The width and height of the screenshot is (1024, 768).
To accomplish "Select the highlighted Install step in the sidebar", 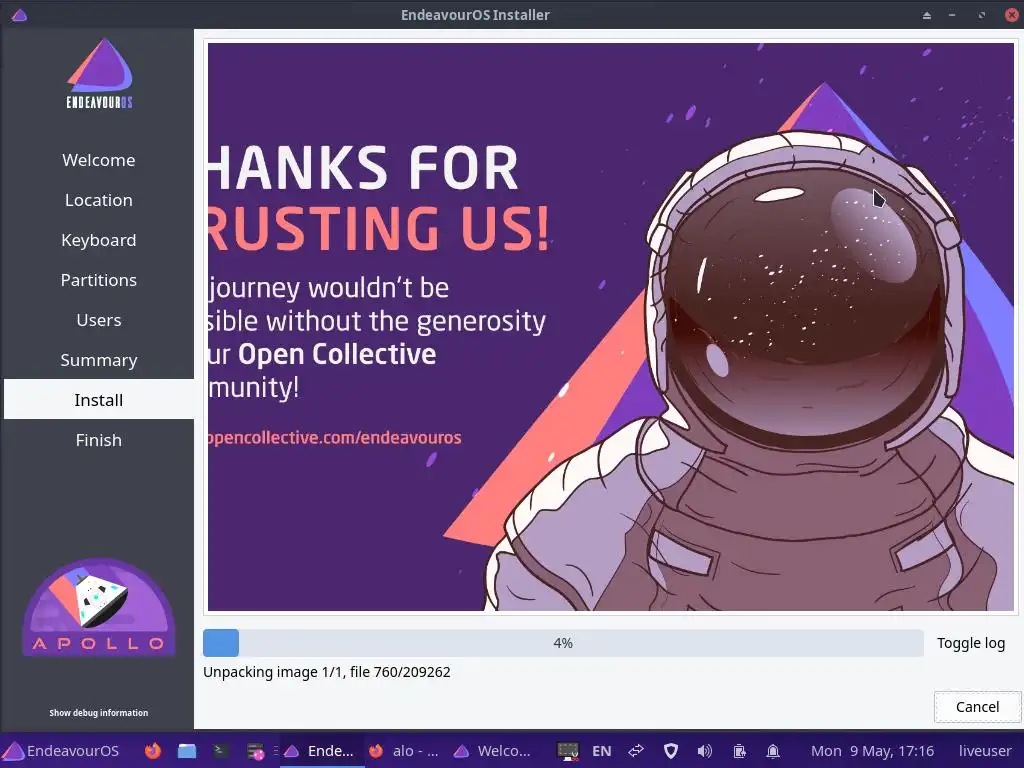I will coord(99,400).
